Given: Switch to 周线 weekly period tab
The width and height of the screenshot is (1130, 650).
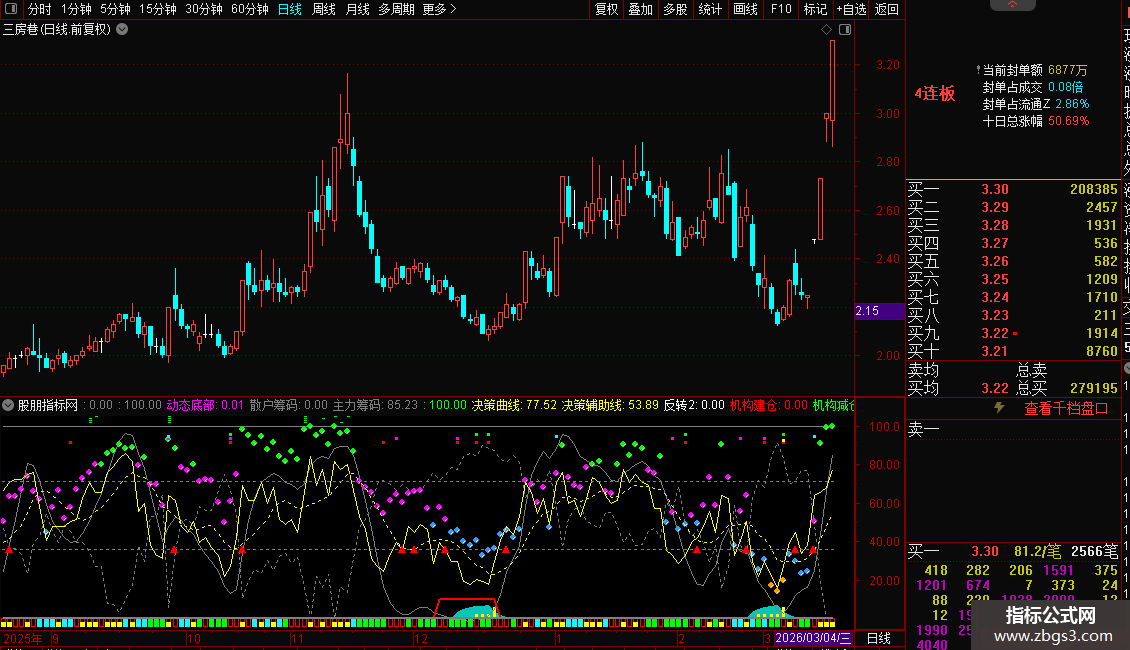Looking at the screenshot, I should tap(324, 9).
